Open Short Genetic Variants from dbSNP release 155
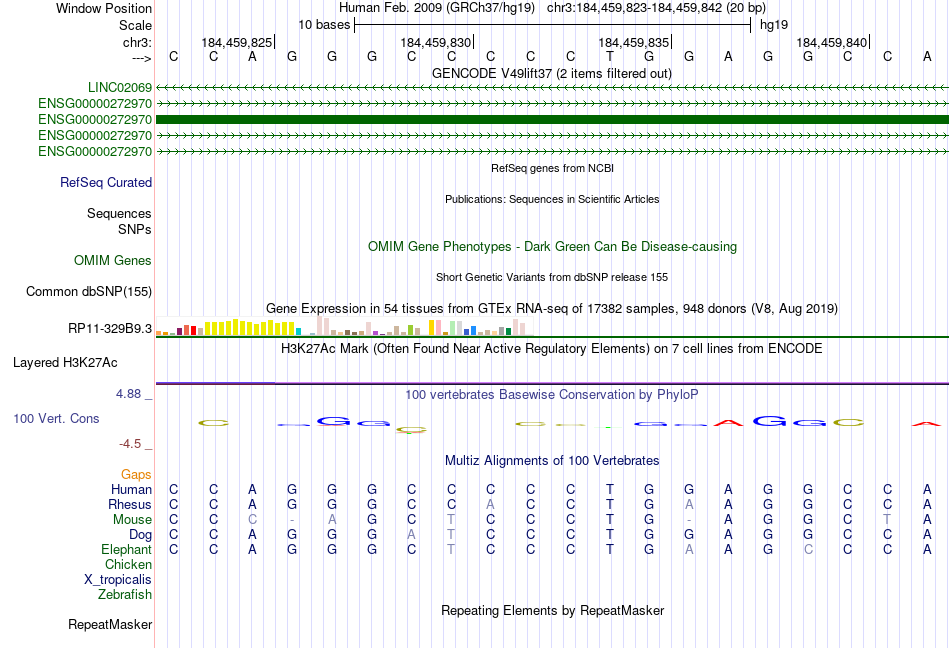The width and height of the screenshot is (950, 648). (x=552, y=277)
